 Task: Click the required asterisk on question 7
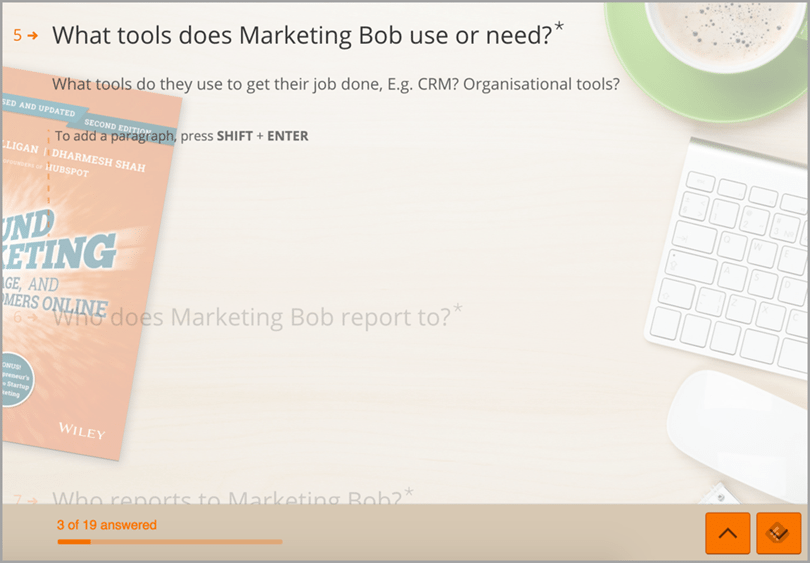(x=408, y=492)
